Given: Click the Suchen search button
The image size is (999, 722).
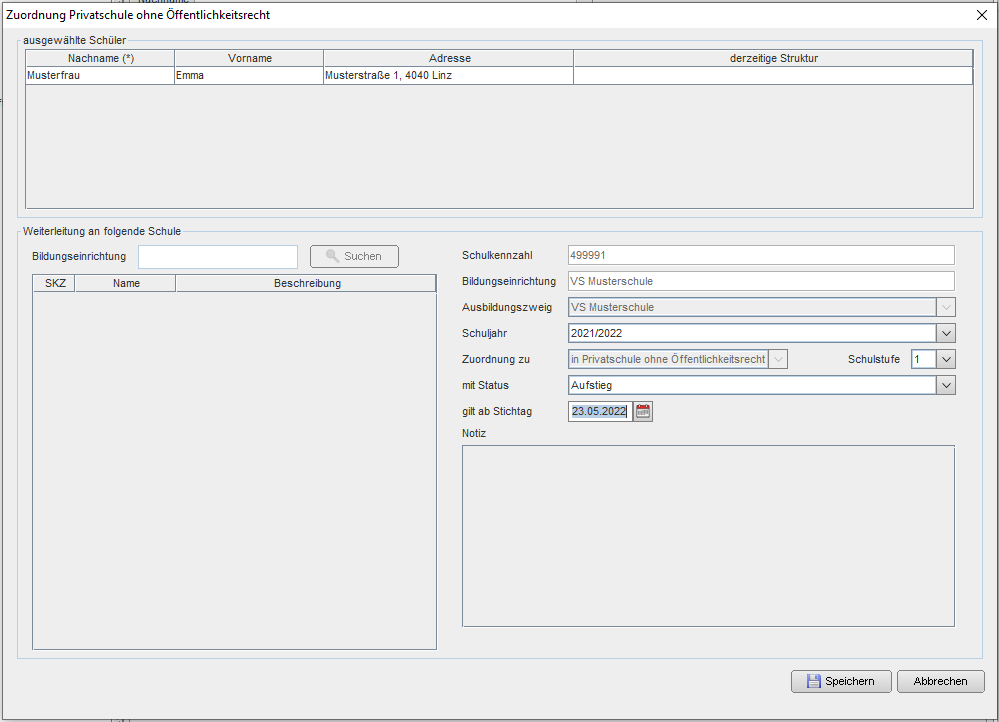Looking at the screenshot, I should [354, 256].
